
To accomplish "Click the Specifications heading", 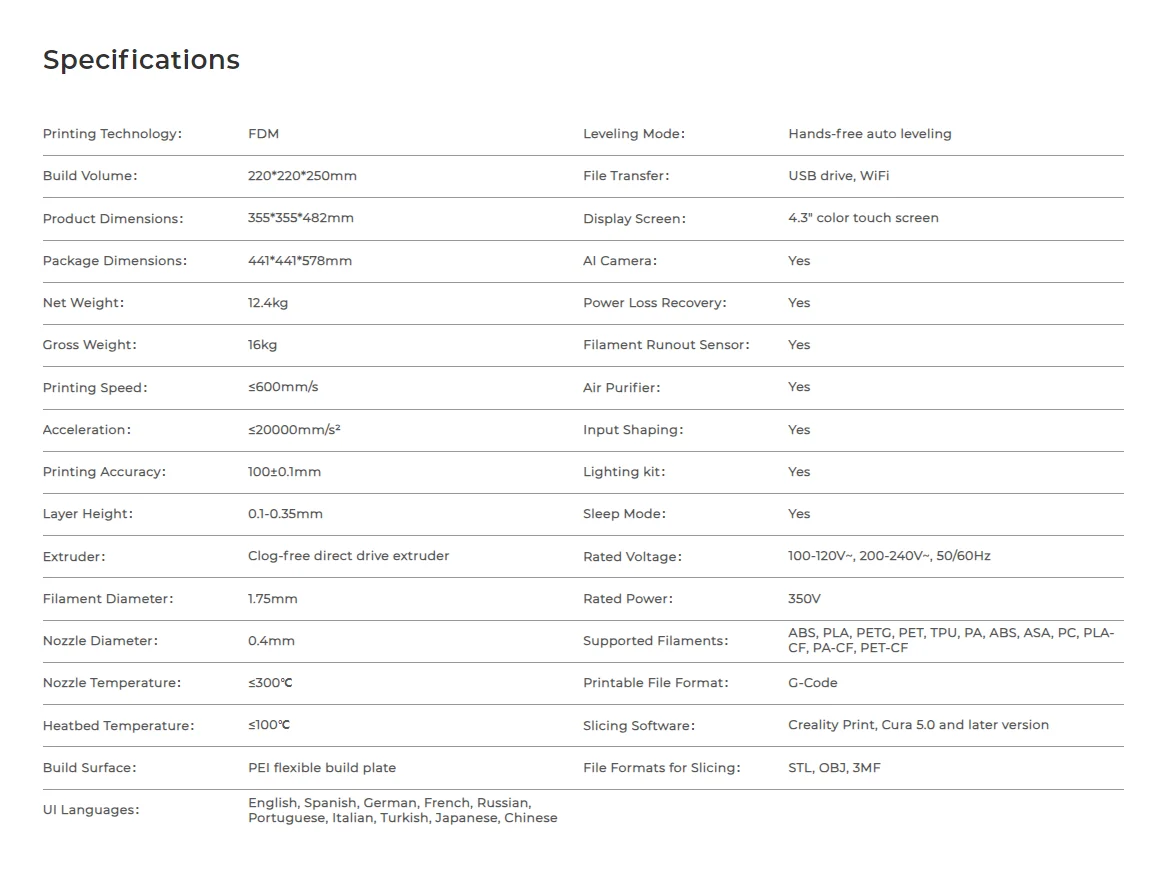I will coord(141,60).
